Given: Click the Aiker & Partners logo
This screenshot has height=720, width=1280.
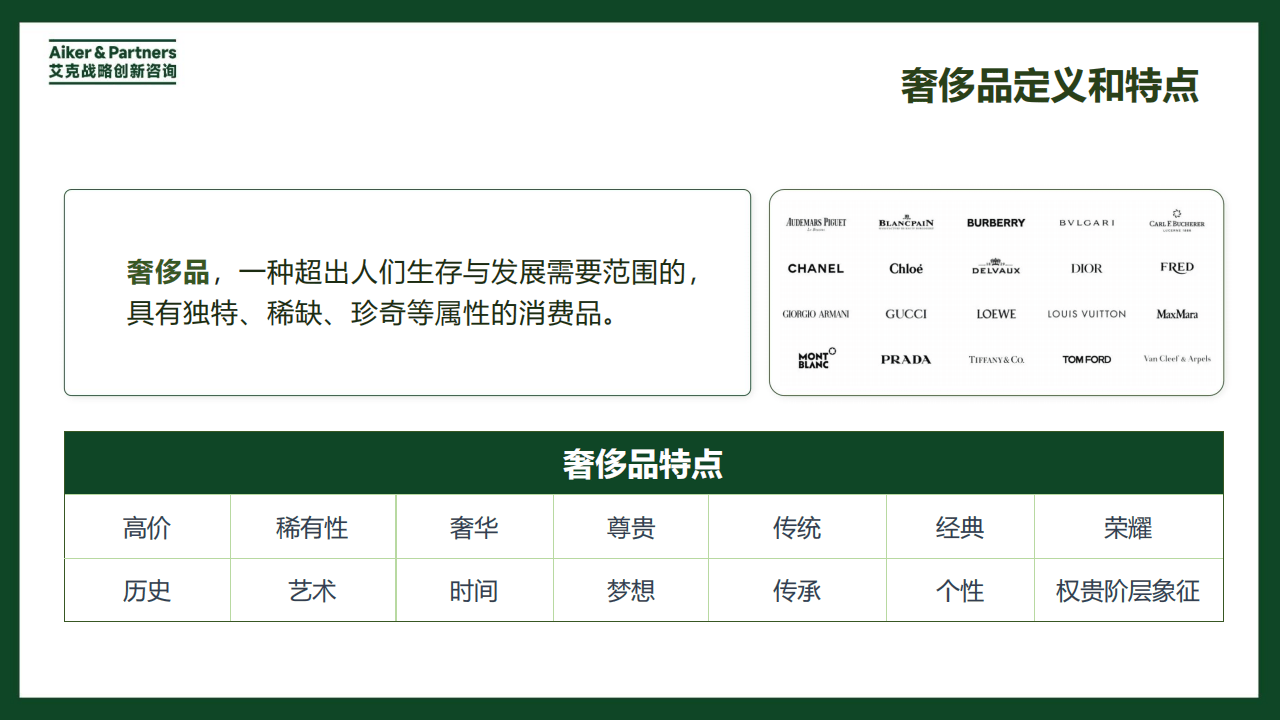Looking at the screenshot, I should (x=112, y=62).
